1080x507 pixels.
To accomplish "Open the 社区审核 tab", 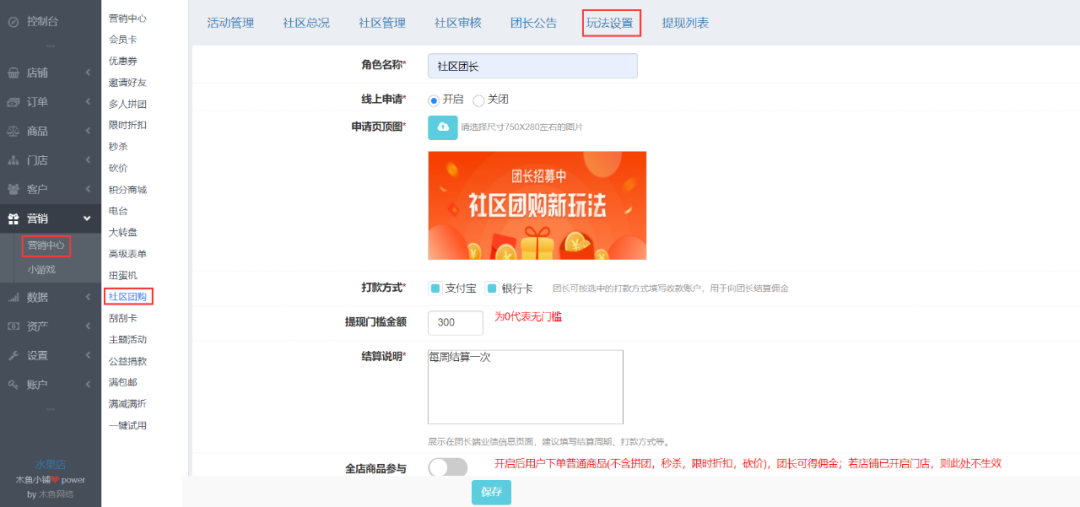I will coord(458,23).
